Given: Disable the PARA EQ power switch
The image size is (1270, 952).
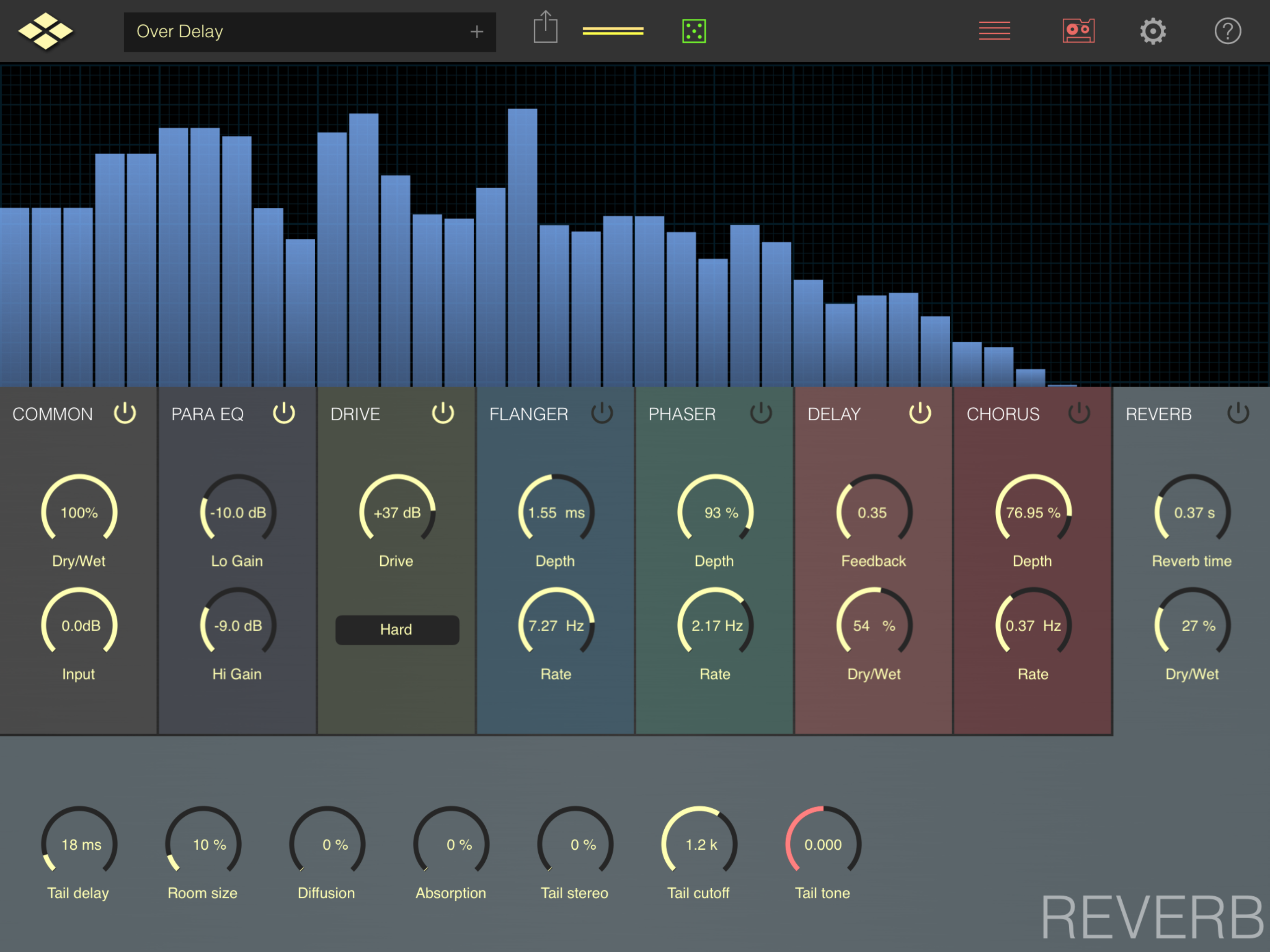Looking at the screenshot, I should [284, 413].
